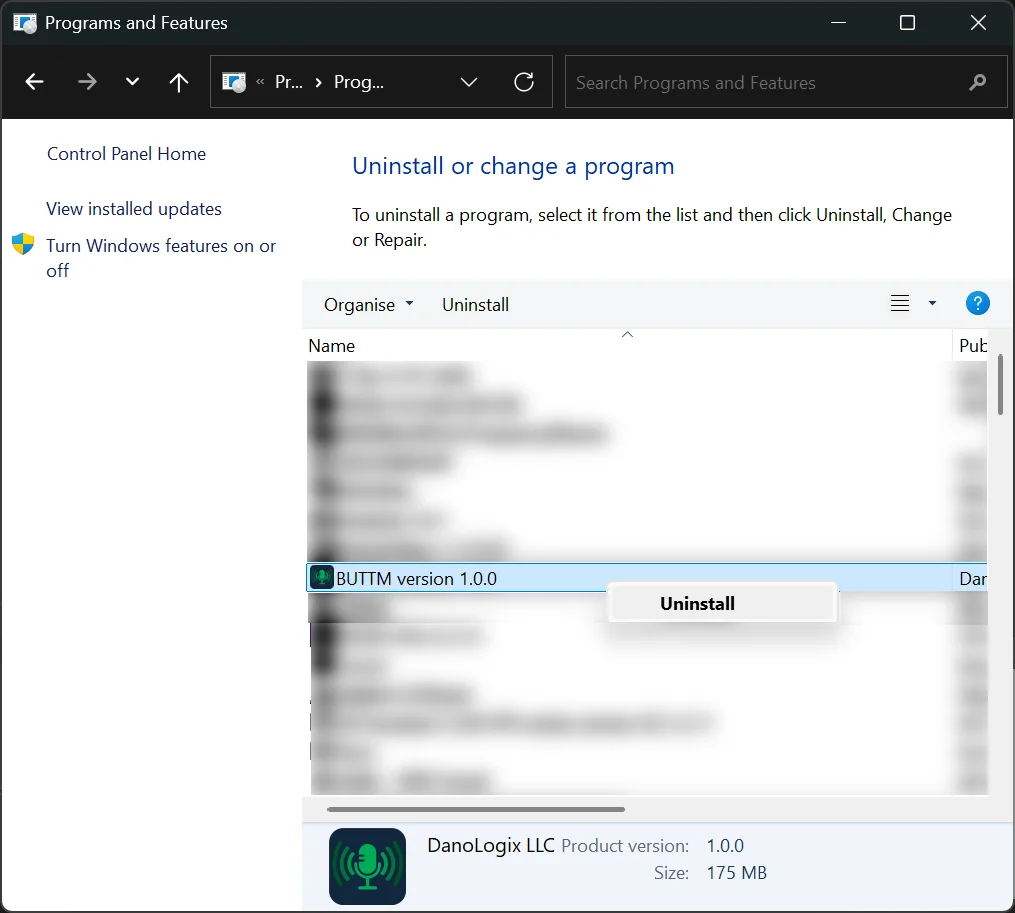1015x913 pixels.
Task: Click the forward navigation arrow
Action: pyautogui.click(x=87, y=82)
